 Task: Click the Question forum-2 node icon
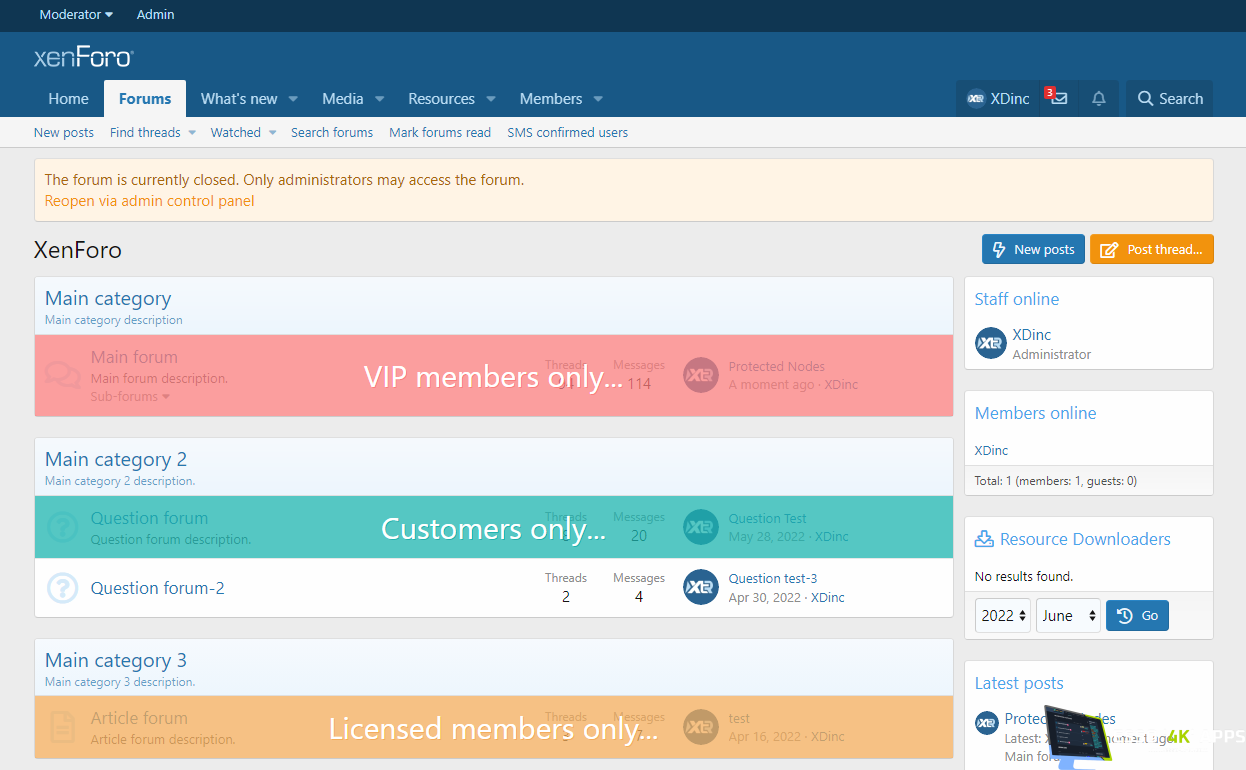(x=62, y=588)
